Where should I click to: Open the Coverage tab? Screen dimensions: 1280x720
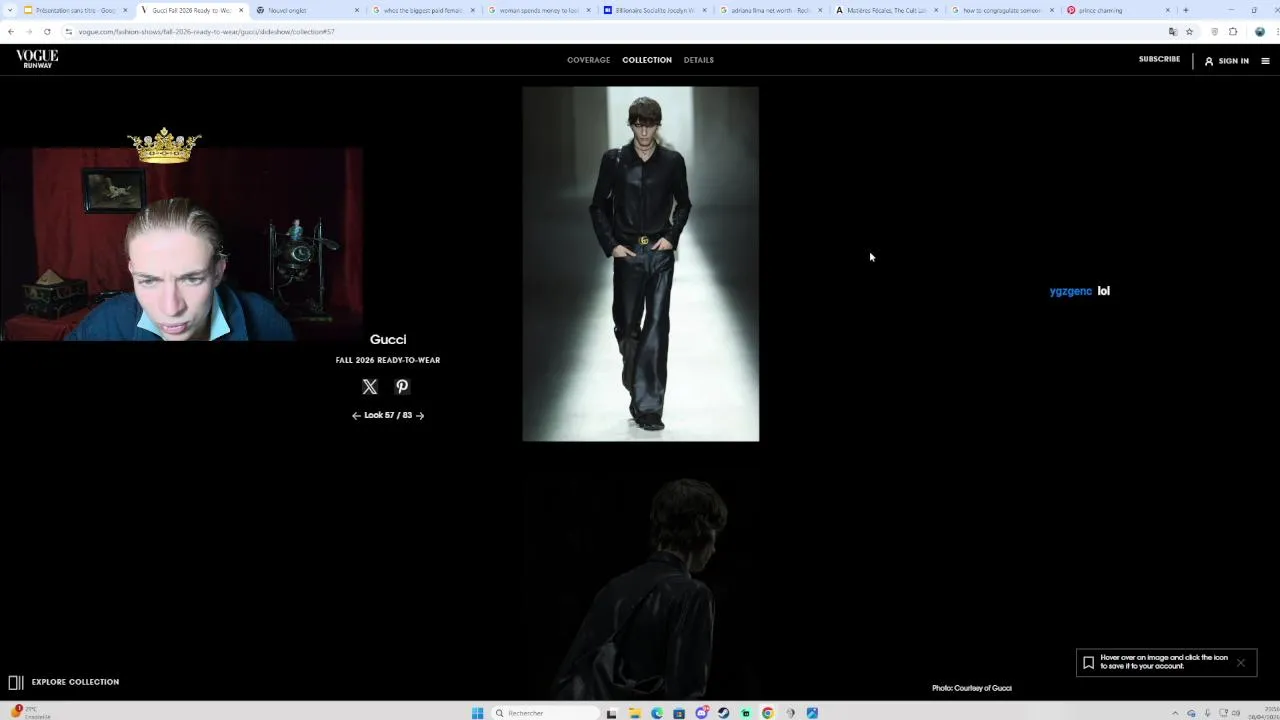[x=588, y=60]
